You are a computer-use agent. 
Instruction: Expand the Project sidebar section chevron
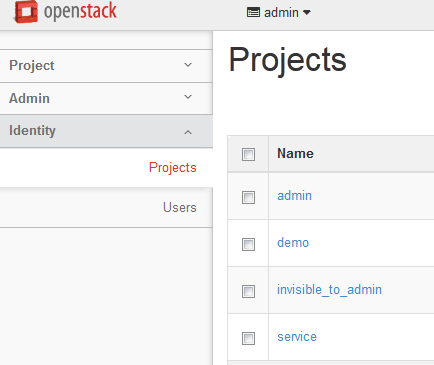pos(188,65)
